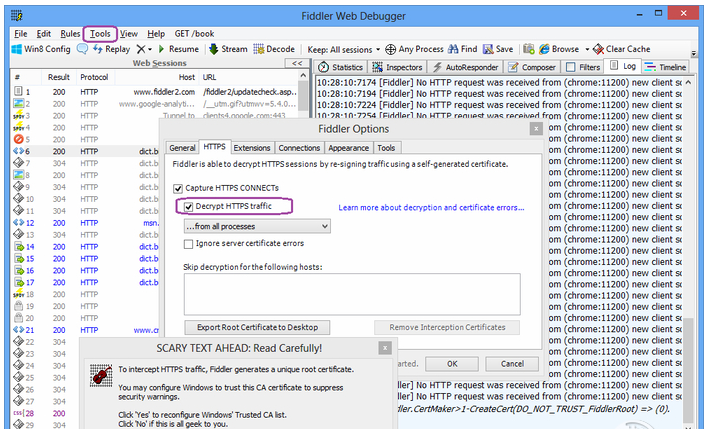Click the Remove sessions X icon
Screen dimensions: 706x429
141,49
